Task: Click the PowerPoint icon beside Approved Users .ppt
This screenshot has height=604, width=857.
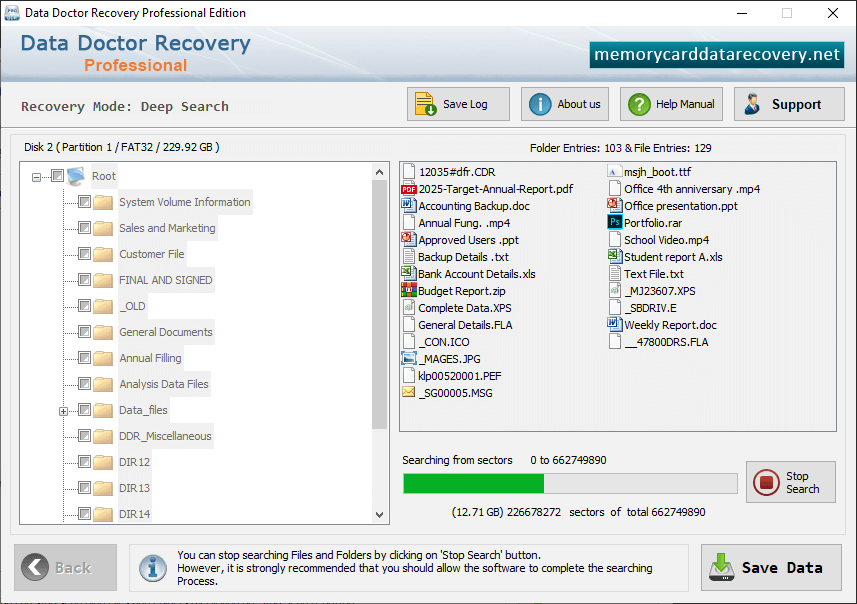Action: click(408, 239)
